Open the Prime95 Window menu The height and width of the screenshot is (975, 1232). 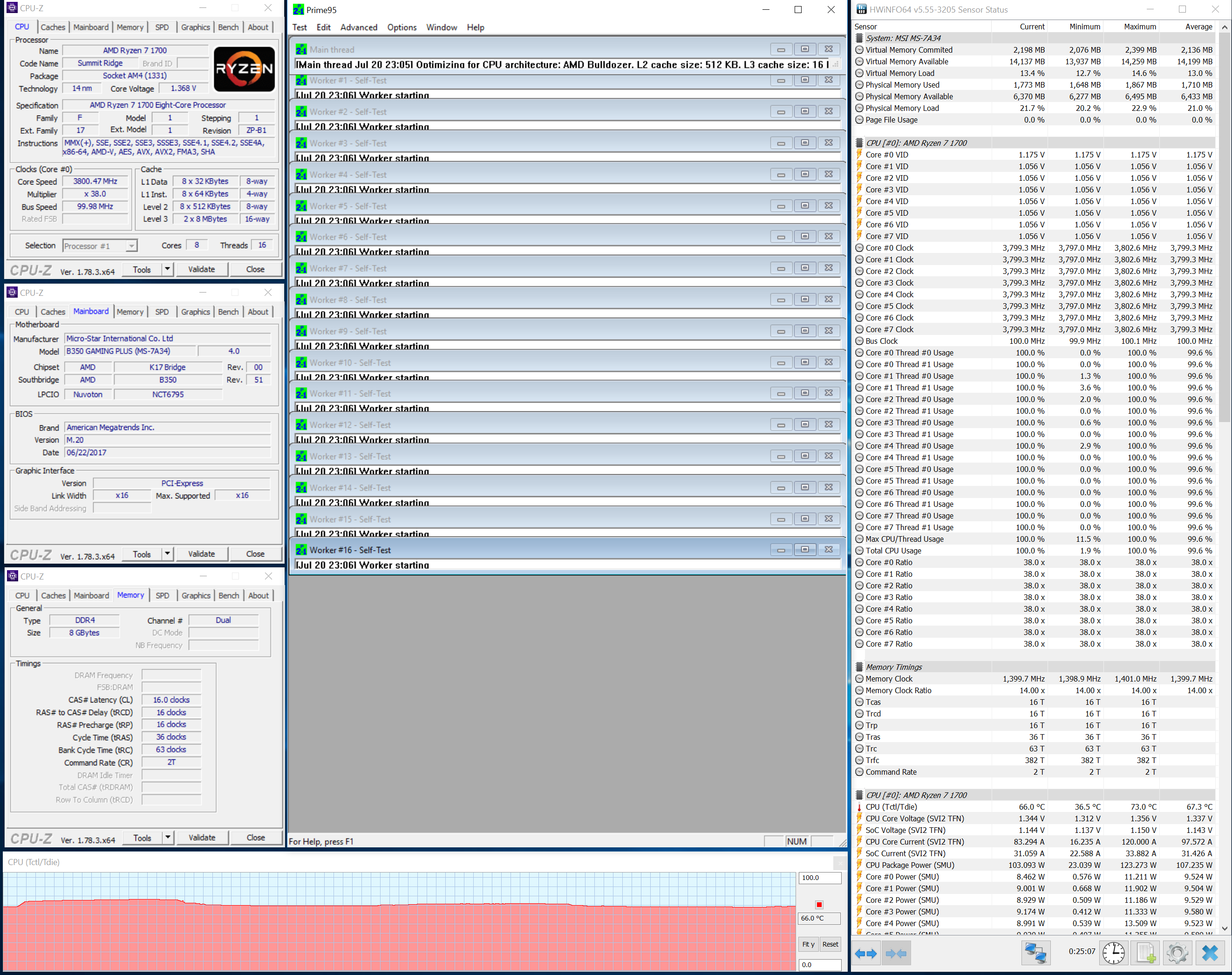(441, 27)
